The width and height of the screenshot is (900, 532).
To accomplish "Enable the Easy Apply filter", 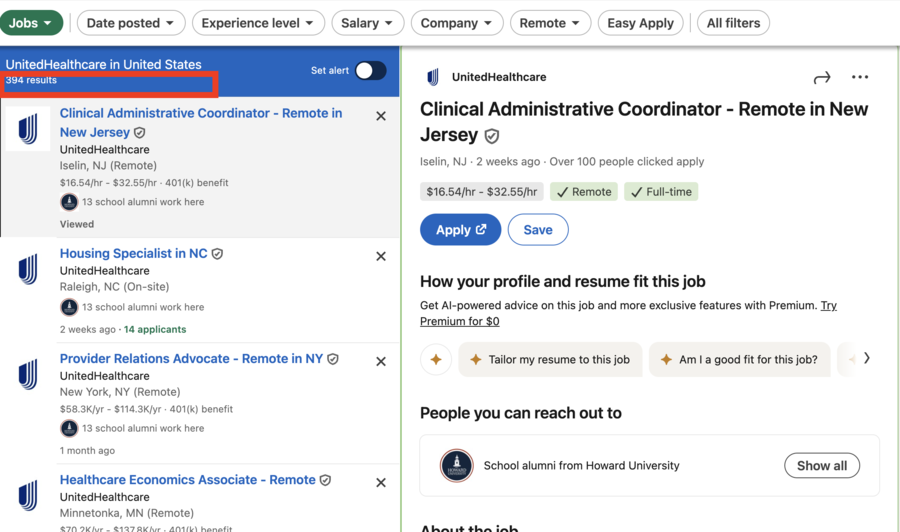I will [641, 23].
